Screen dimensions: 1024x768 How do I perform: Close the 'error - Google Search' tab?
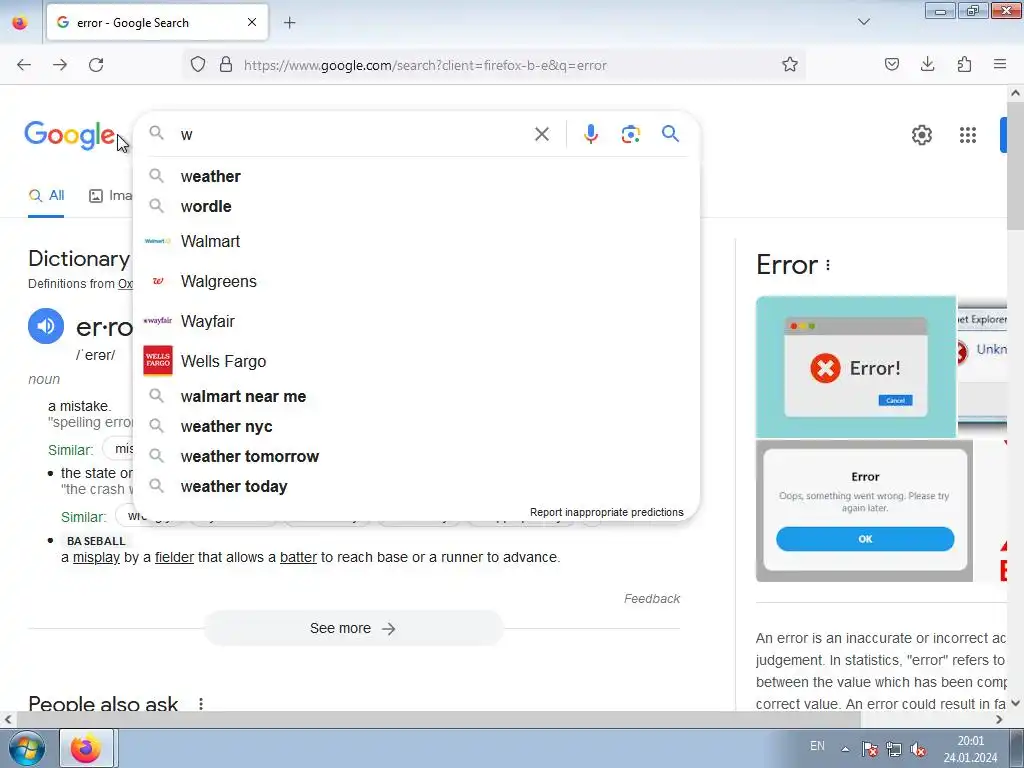point(251,22)
